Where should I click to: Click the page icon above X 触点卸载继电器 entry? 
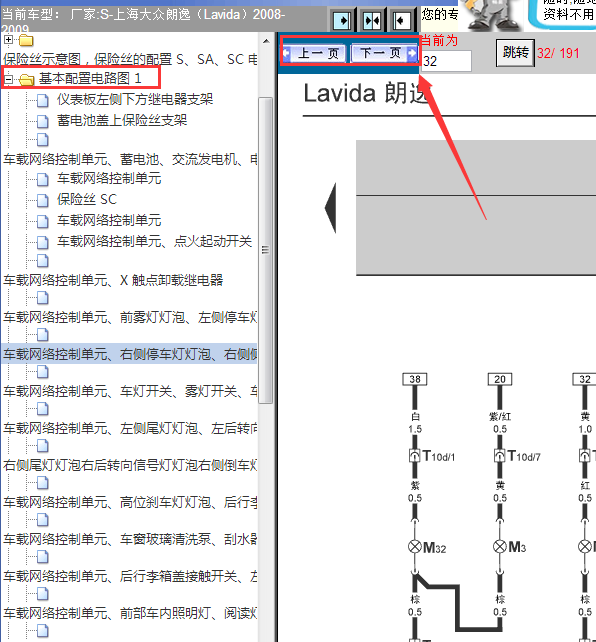[43, 261]
